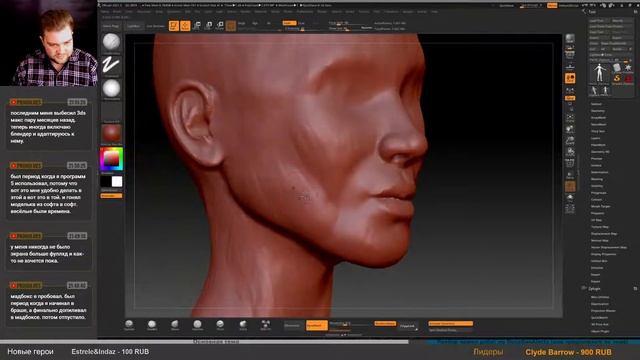This screenshot has width=640, height=360.
Task: Click orange Menus button in title bar
Action: tap(552, 5)
